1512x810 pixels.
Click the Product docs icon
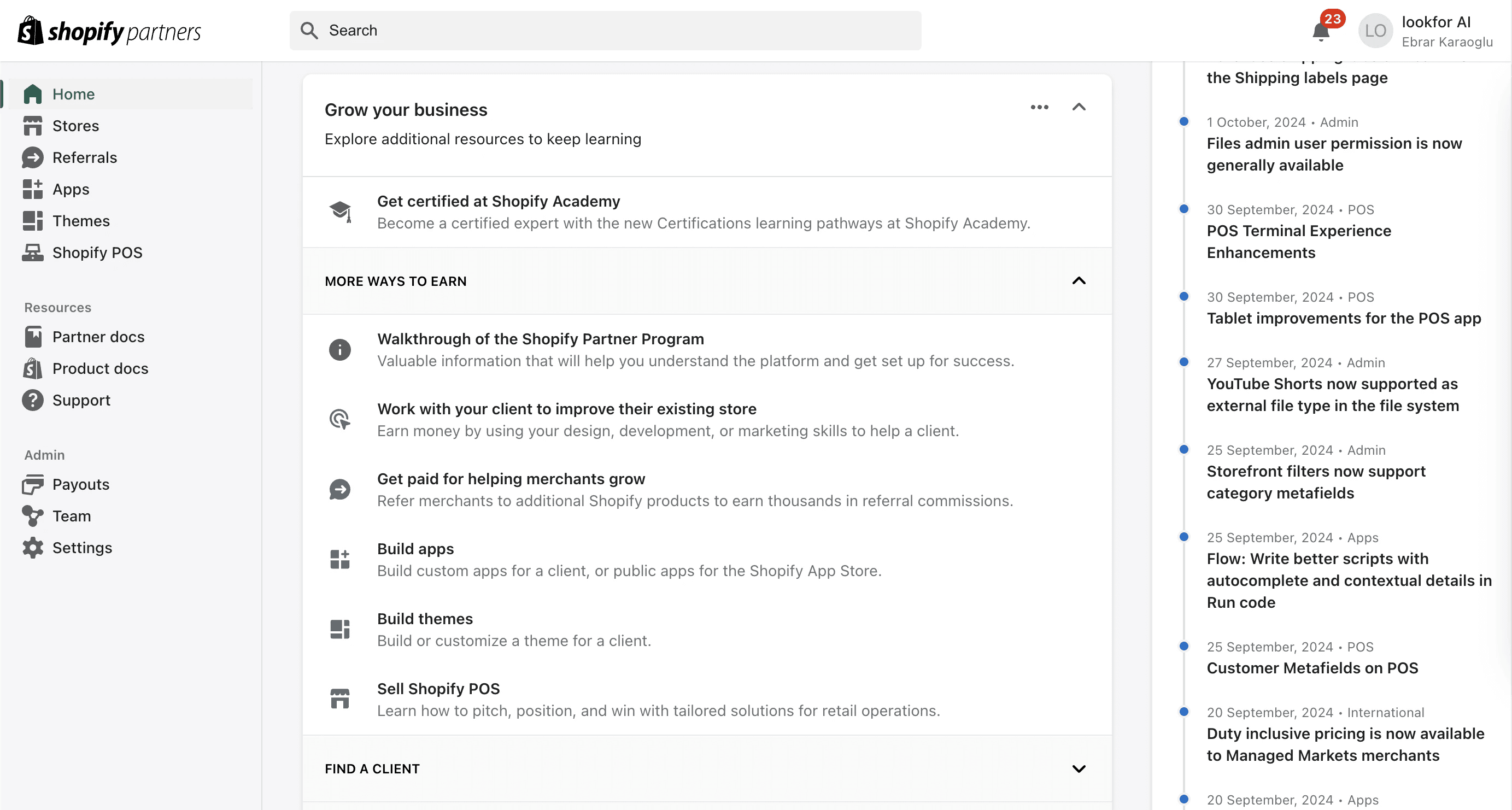[x=33, y=368]
